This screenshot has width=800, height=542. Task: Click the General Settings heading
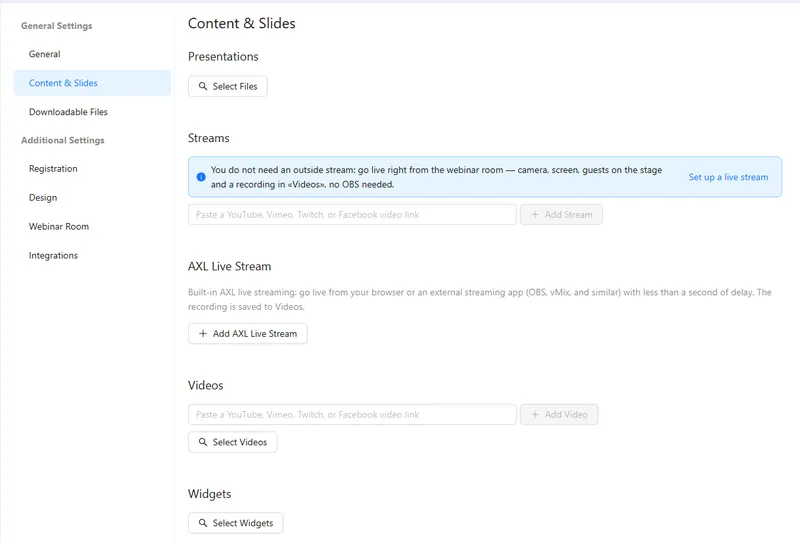point(57,26)
